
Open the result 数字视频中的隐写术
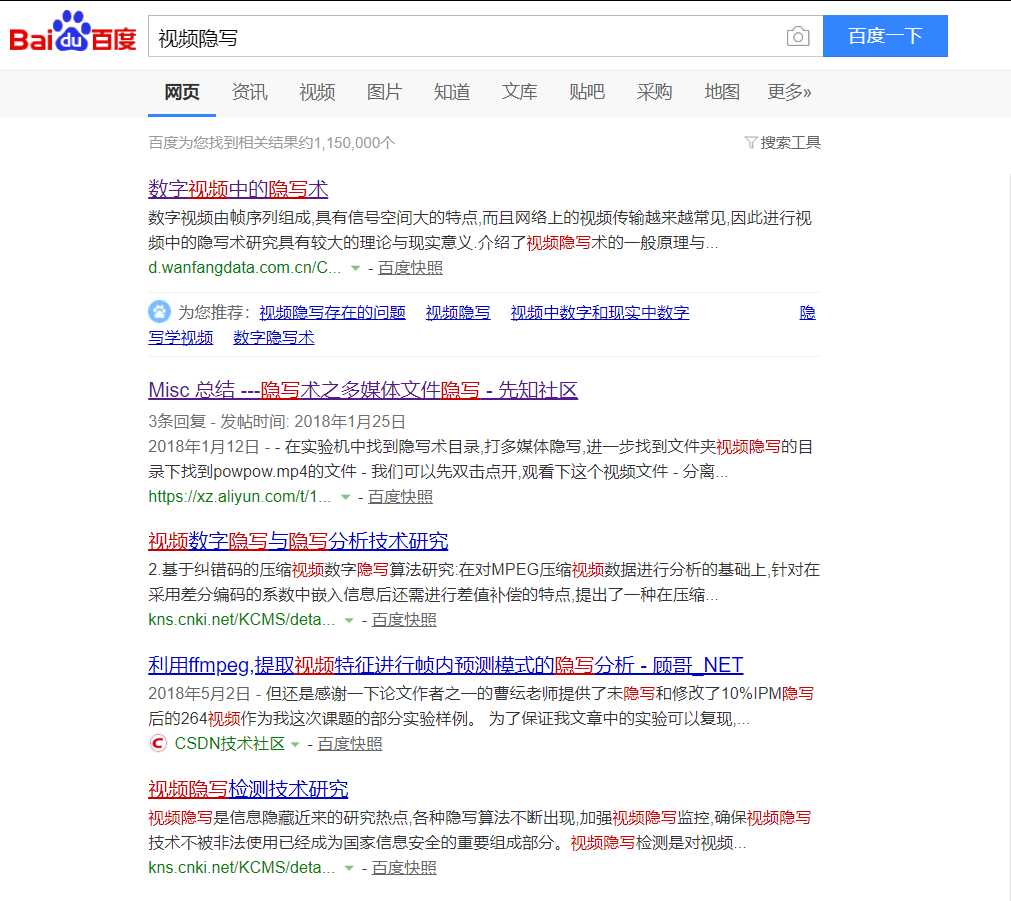point(238,189)
